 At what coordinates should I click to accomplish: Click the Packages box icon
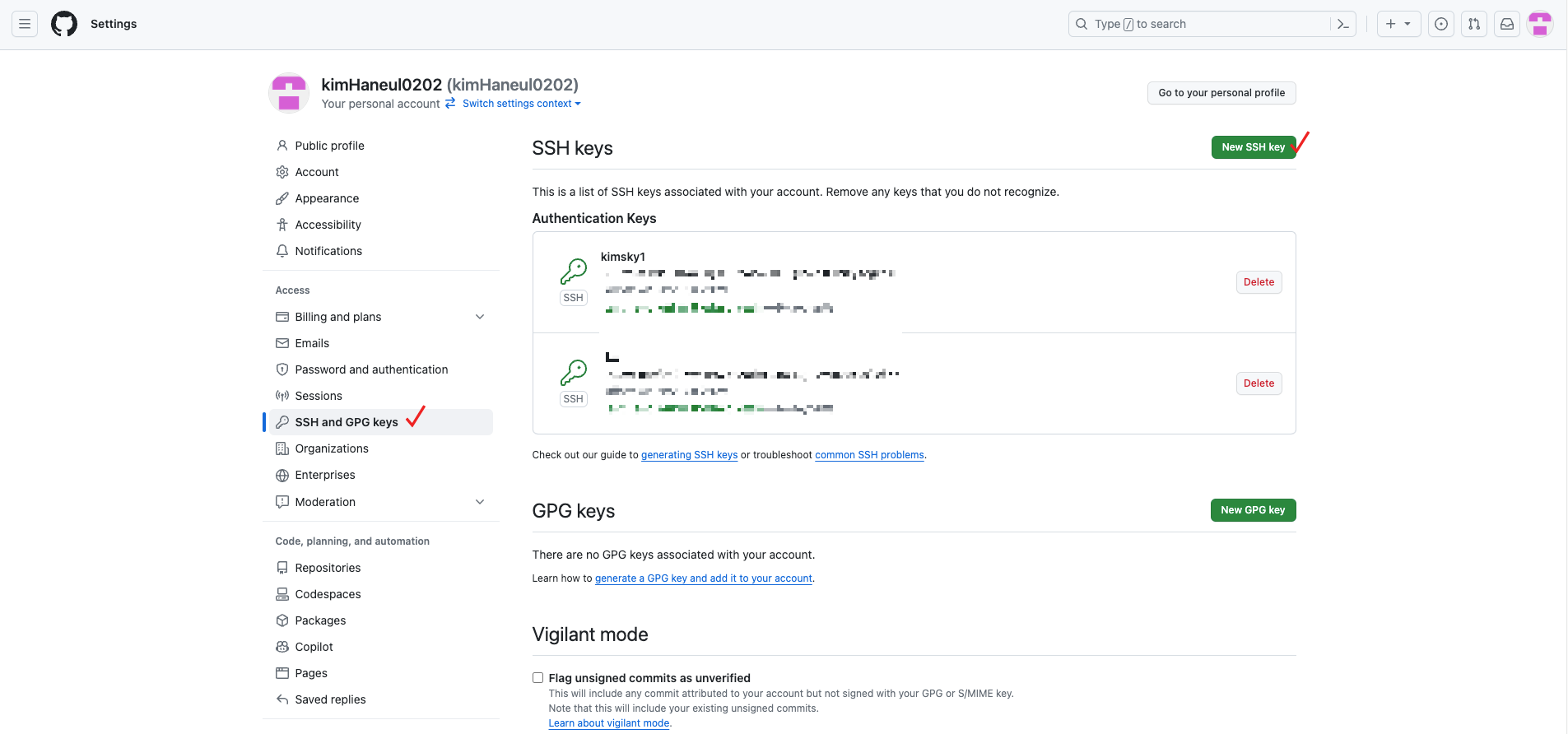tap(282, 620)
